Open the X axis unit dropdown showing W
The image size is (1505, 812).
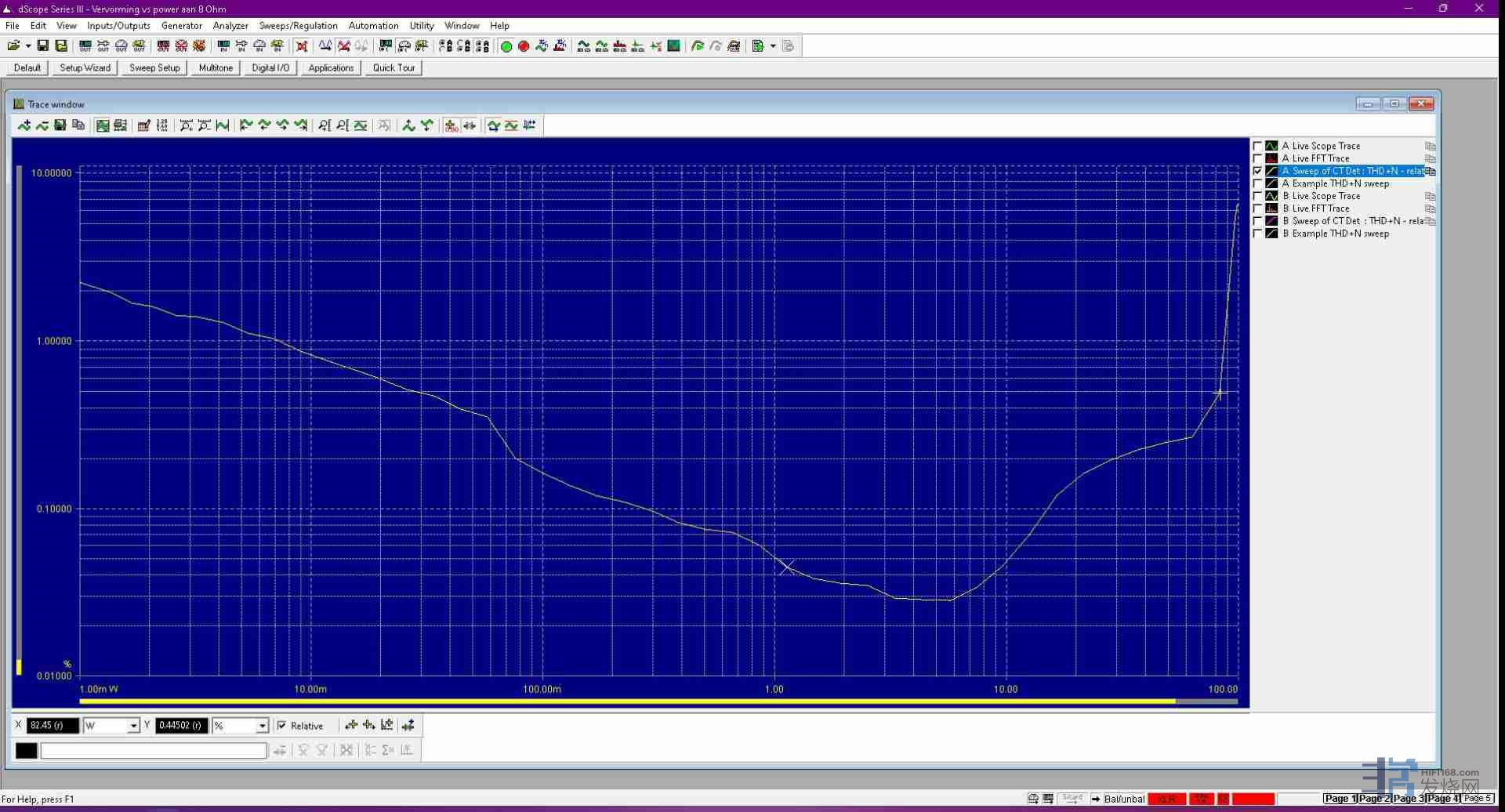133,726
